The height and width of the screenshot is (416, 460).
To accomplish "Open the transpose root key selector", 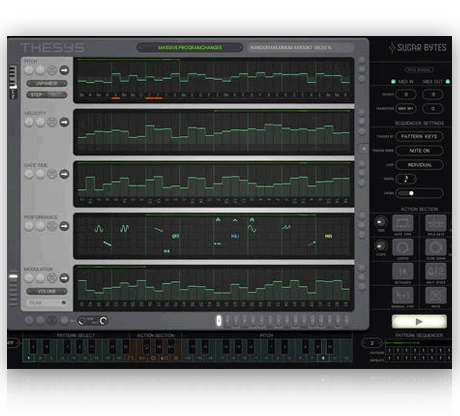I will coord(406,108).
